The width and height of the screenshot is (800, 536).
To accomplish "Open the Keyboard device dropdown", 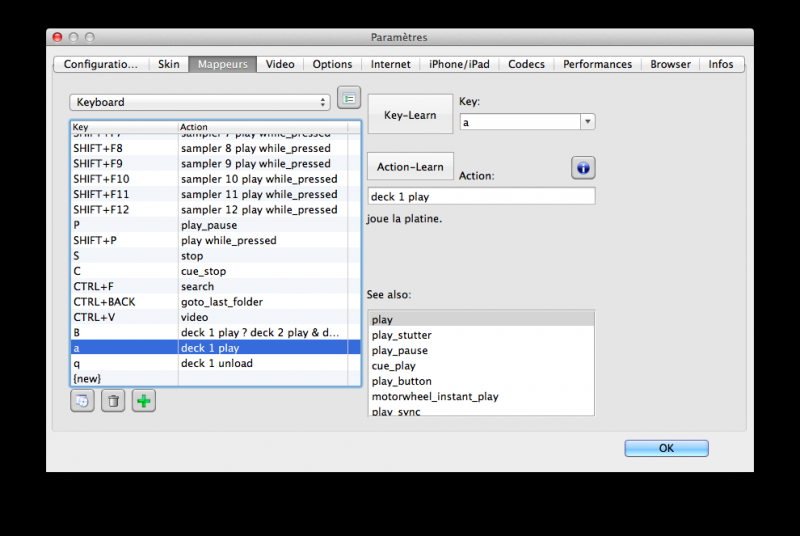I will point(200,102).
